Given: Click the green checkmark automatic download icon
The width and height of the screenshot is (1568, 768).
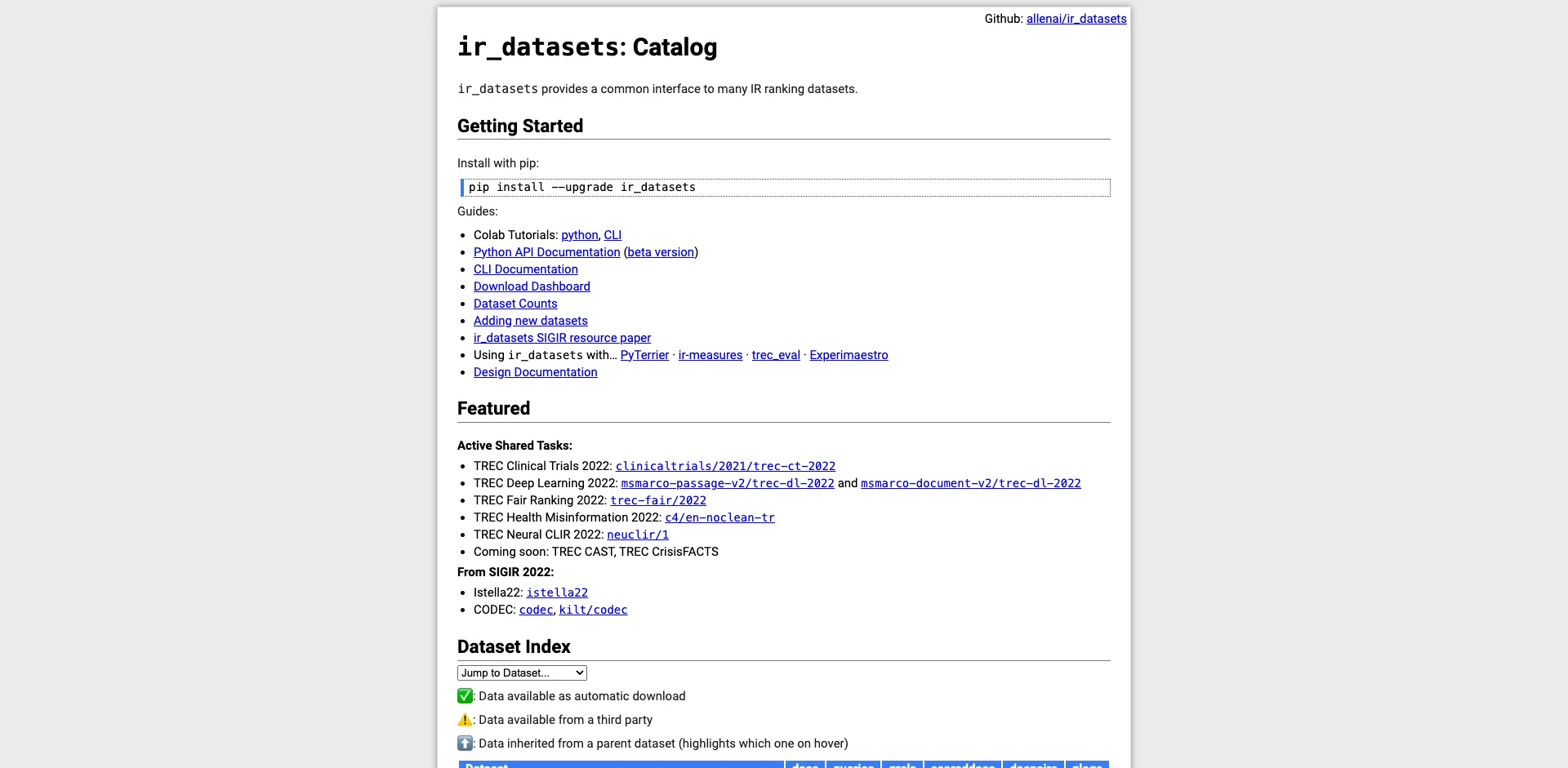Looking at the screenshot, I should coord(465,696).
